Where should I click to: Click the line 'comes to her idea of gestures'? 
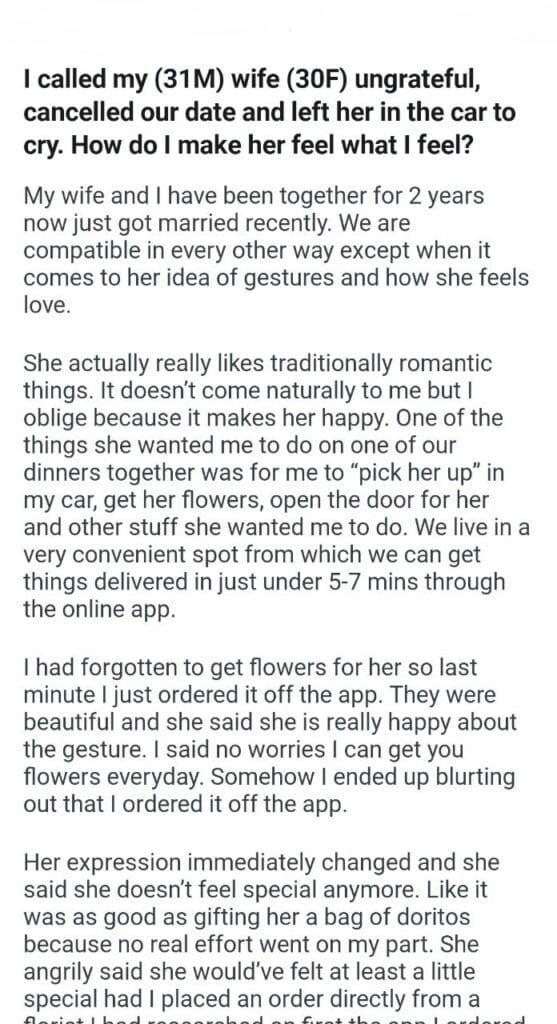point(276,278)
